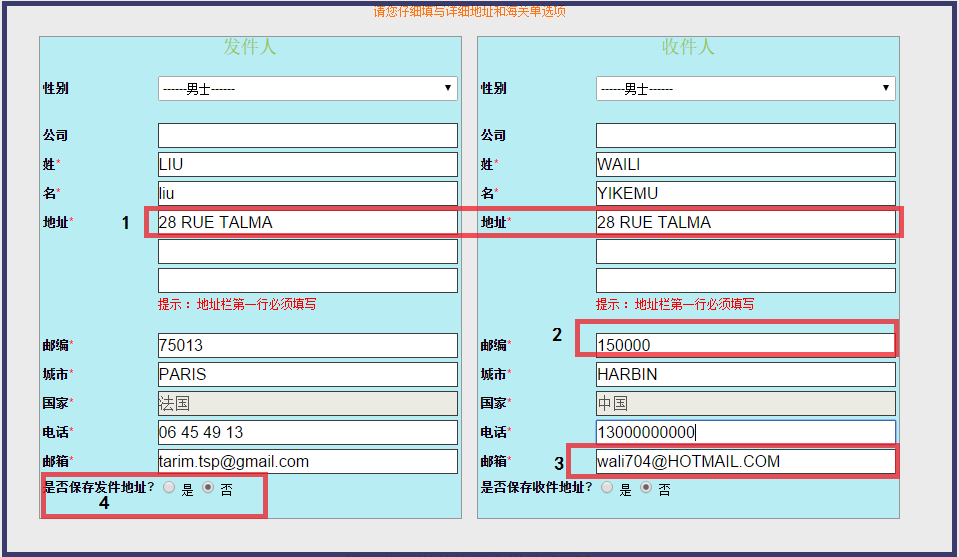This screenshot has height=557, width=959.
Task: Click sender surname field containing LIU
Action: (x=307, y=164)
